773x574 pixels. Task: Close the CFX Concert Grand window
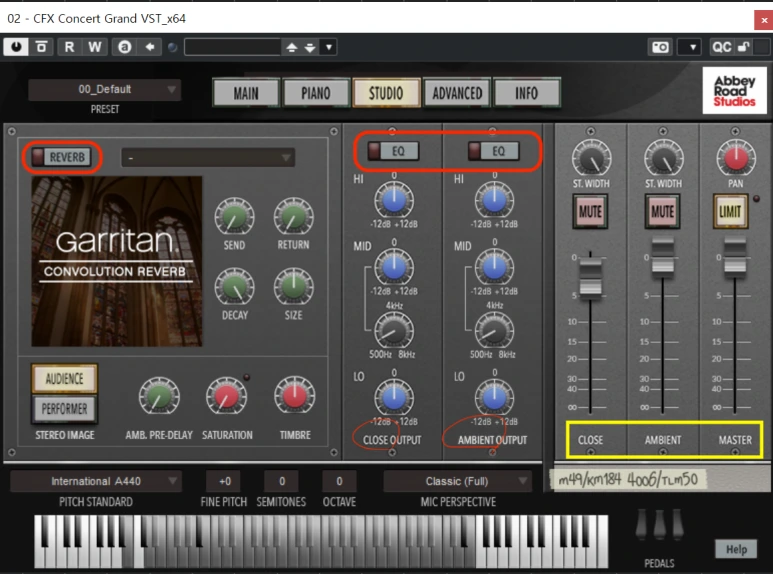764,20
